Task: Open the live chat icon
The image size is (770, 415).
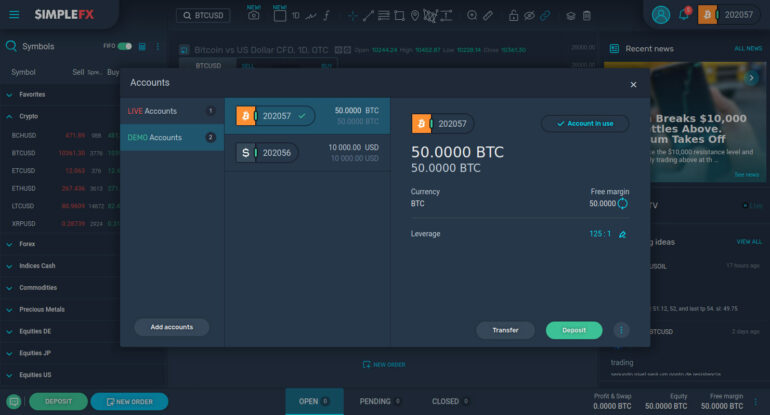Action: (14, 401)
